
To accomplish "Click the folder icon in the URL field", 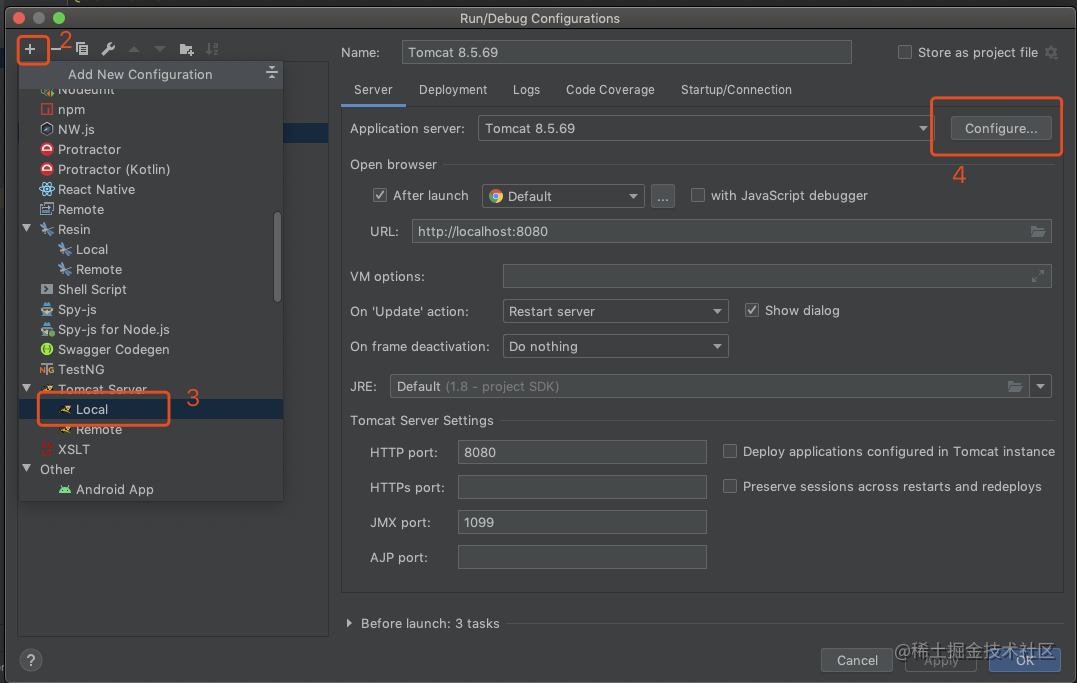I will pos(1038,232).
